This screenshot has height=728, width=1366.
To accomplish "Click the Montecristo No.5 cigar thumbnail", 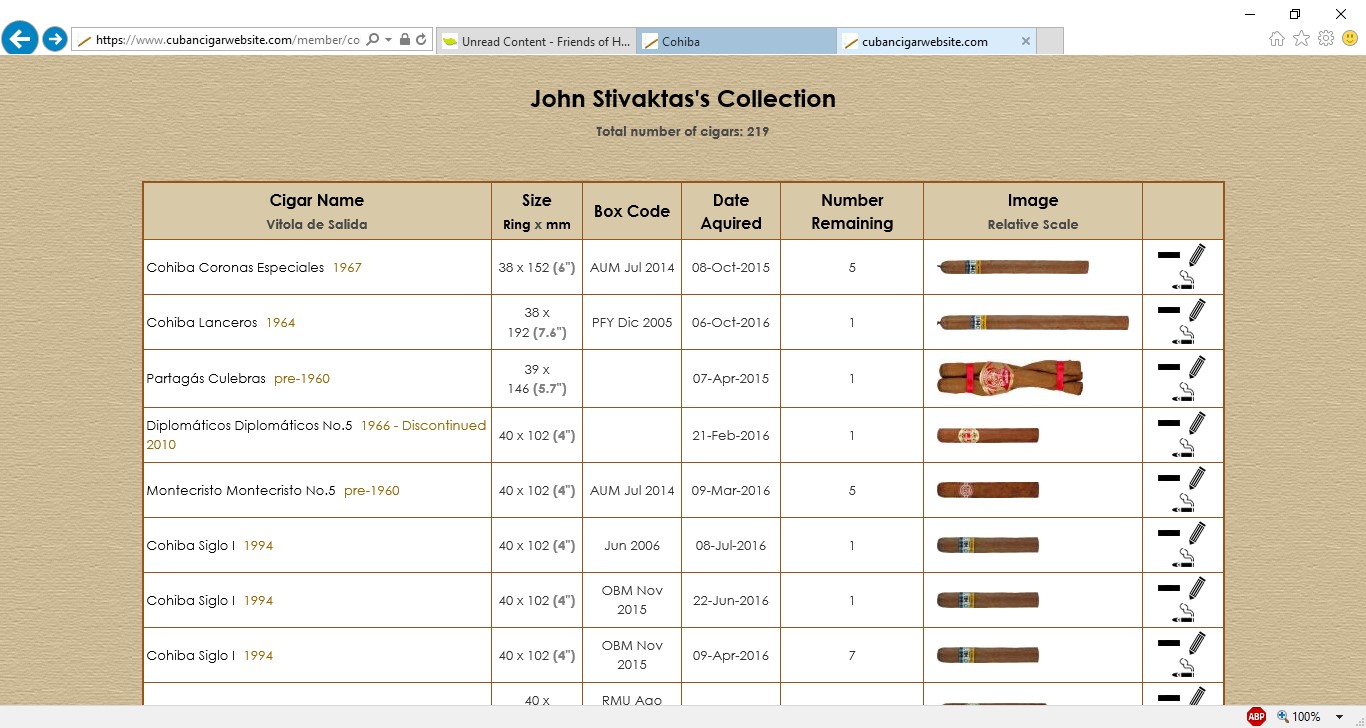I will [x=988, y=490].
